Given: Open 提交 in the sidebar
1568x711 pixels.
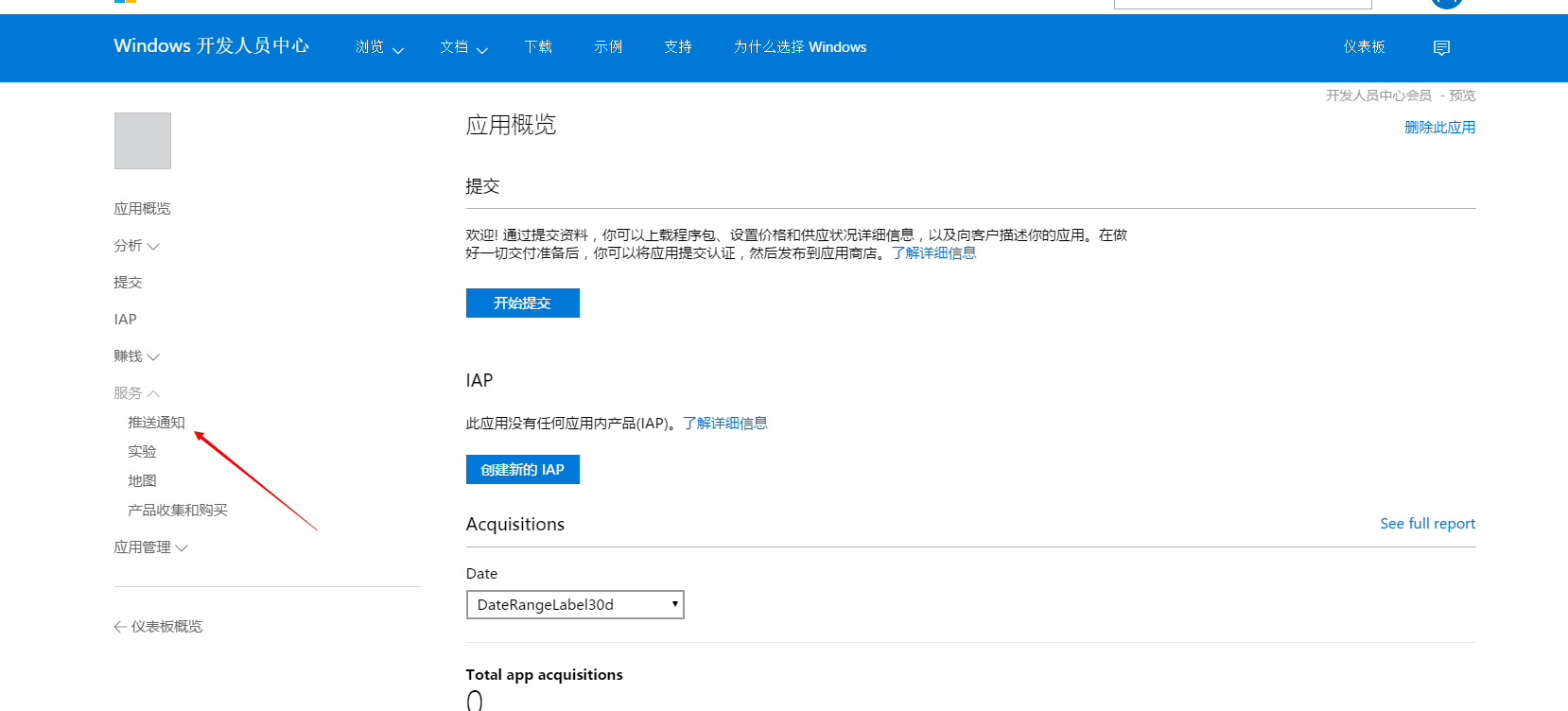Looking at the screenshot, I should (128, 283).
